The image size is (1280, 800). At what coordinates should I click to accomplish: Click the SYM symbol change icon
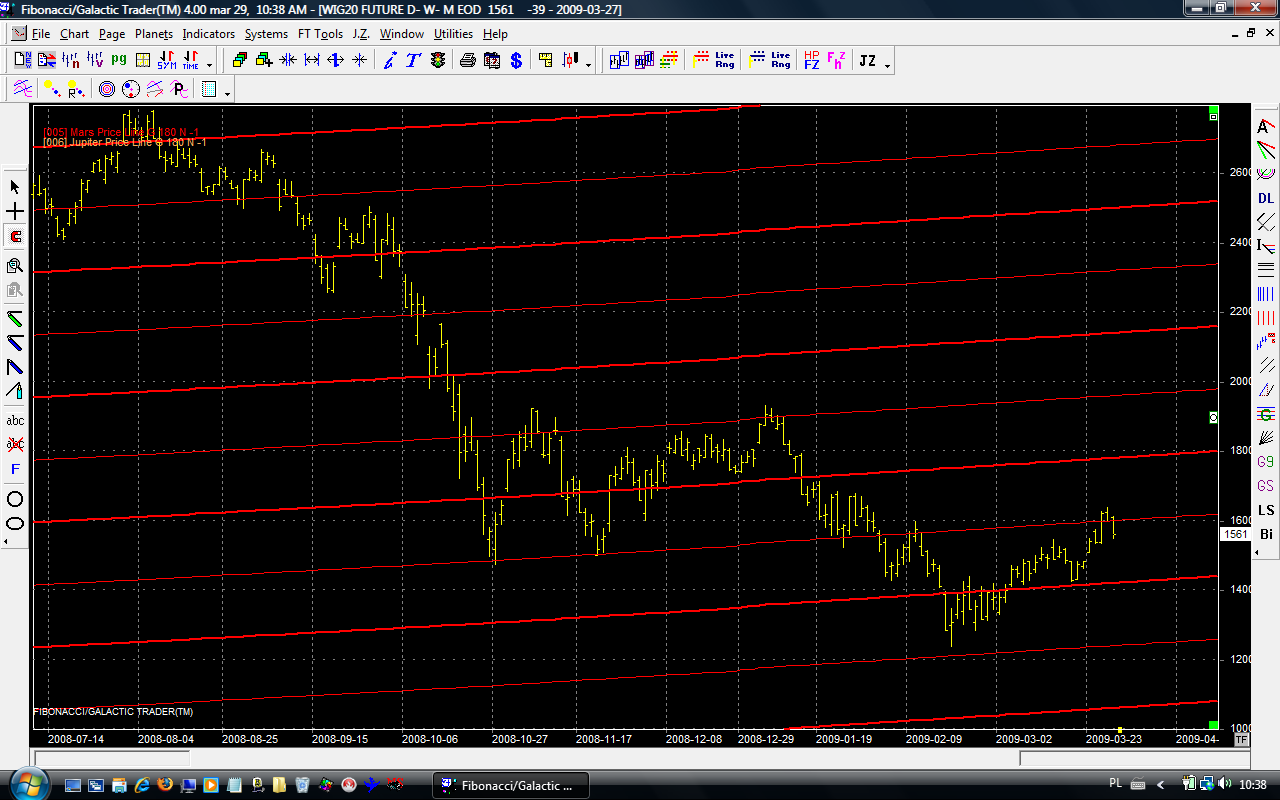coord(166,61)
